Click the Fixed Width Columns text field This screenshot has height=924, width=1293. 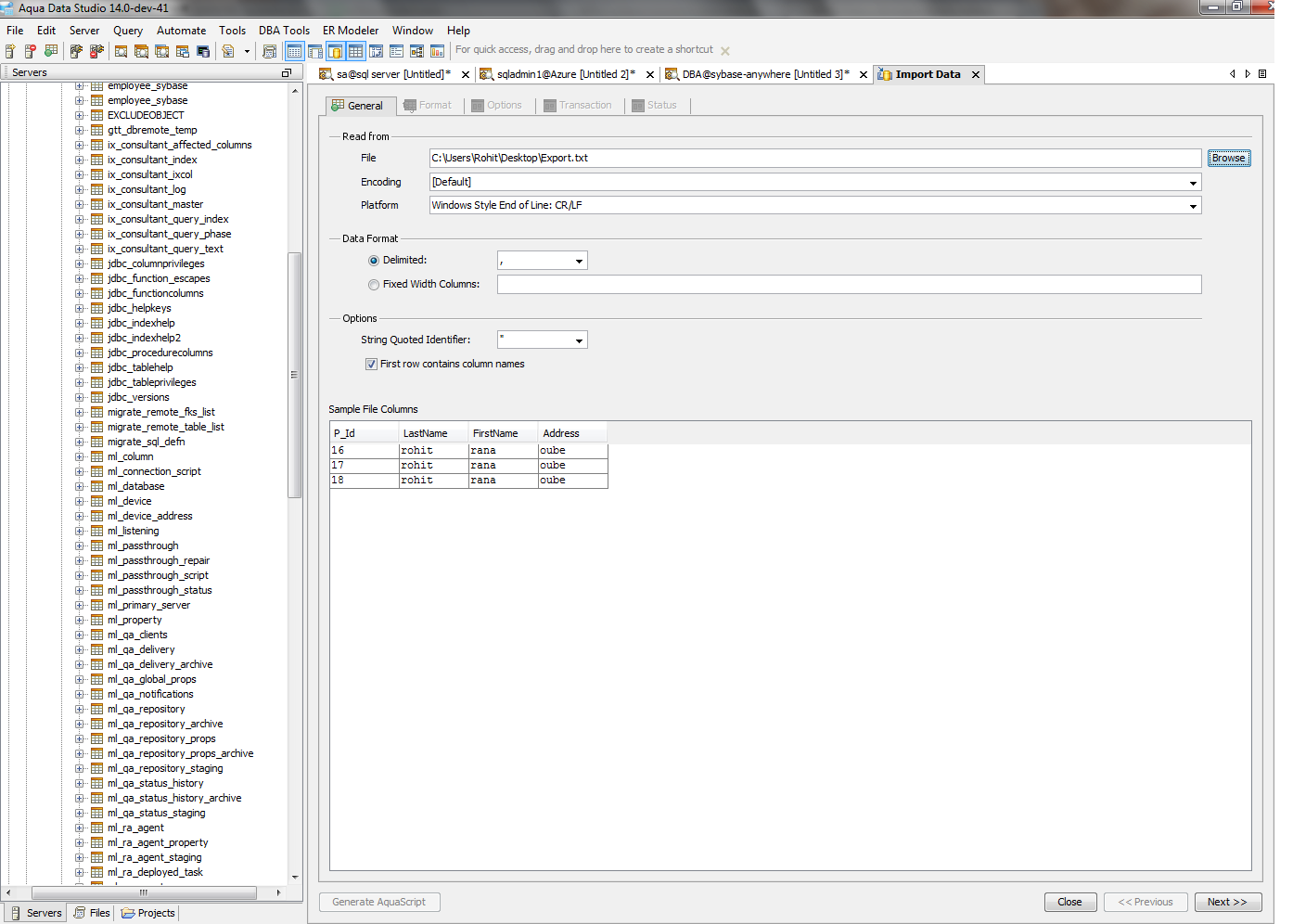(850, 285)
